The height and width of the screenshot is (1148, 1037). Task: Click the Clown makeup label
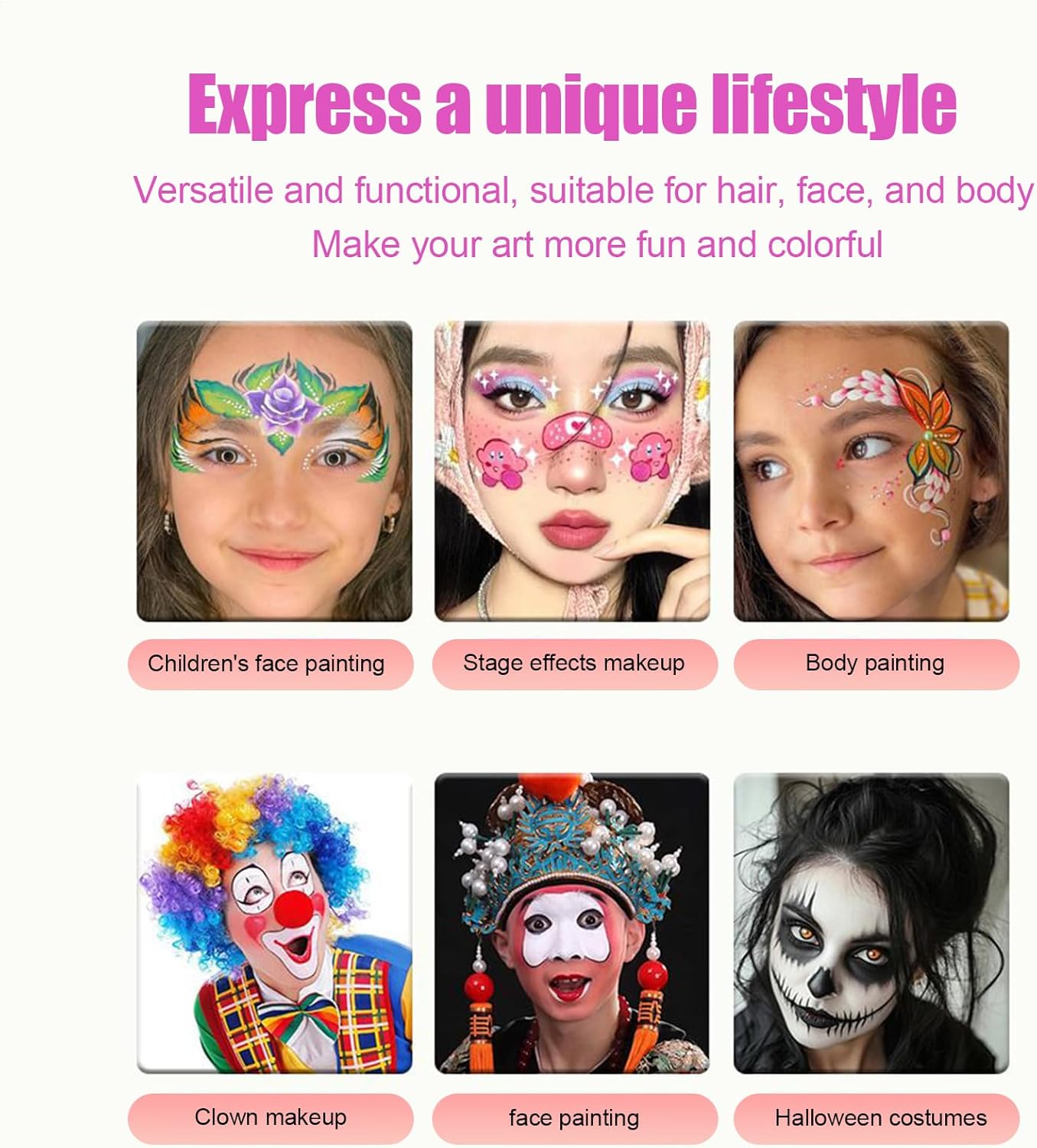[x=270, y=1118]
